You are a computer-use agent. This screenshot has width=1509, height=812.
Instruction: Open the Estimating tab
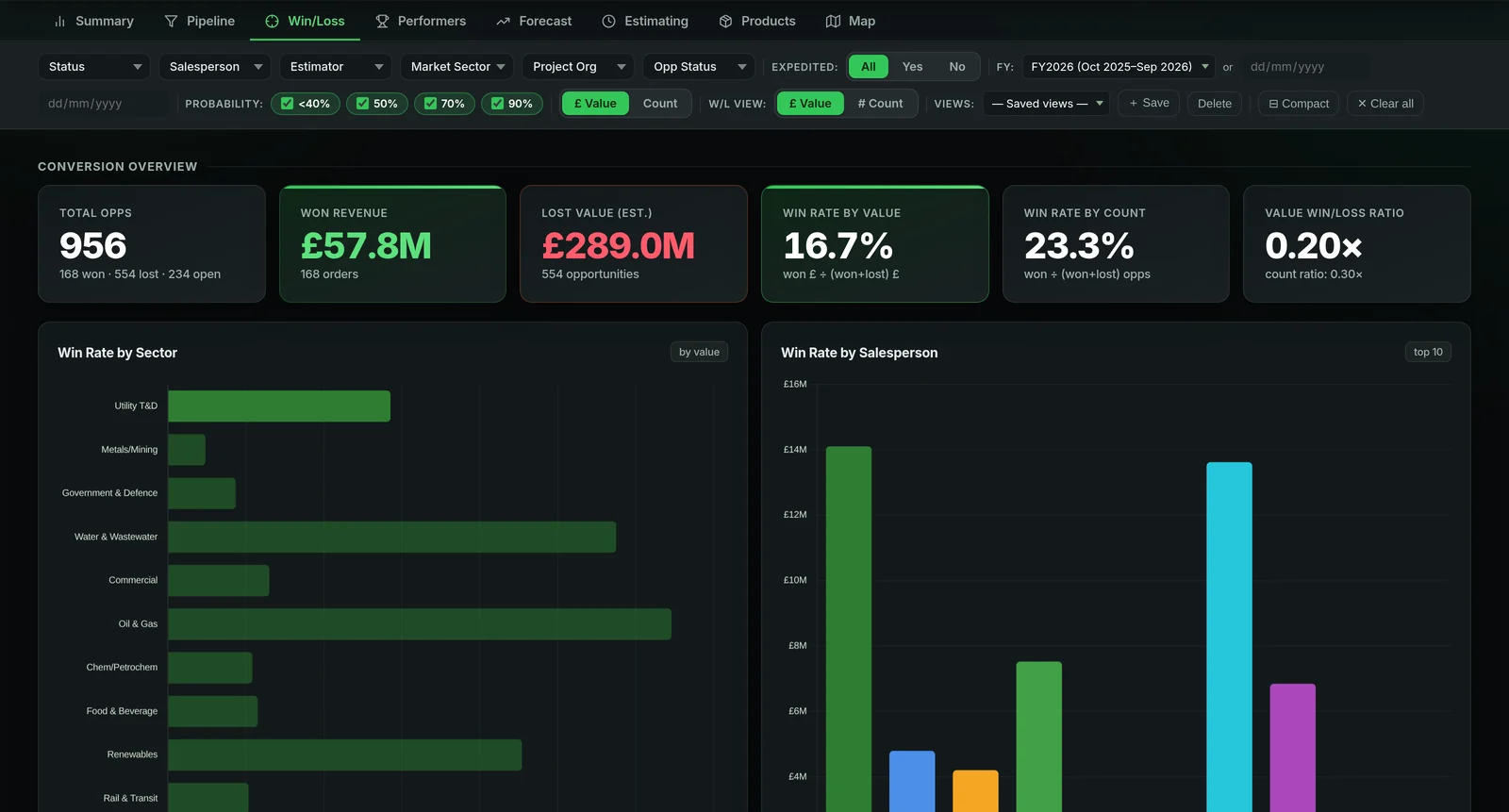[645, 21]
